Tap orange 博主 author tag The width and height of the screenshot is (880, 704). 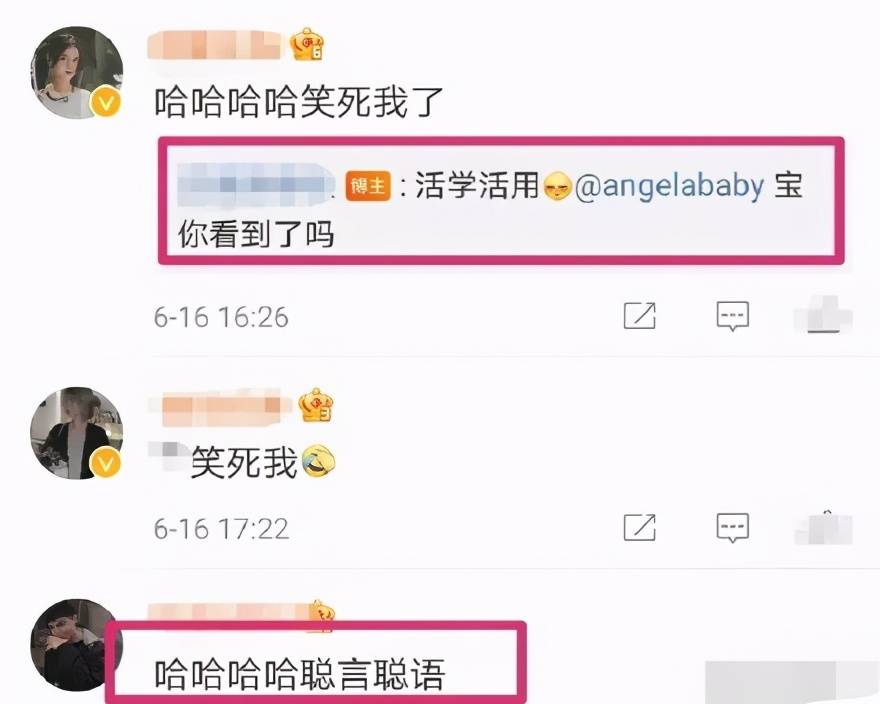tap(368, 185)
